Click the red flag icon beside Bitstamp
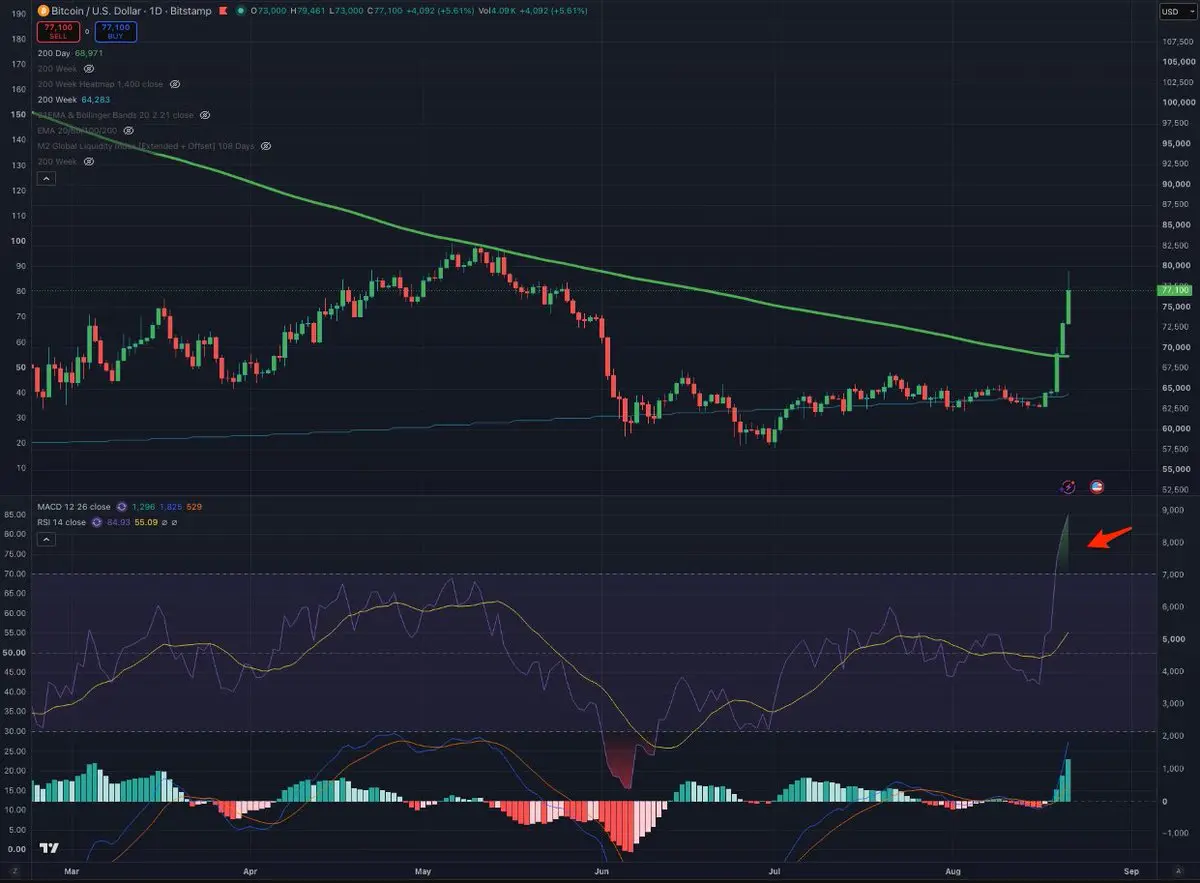The image size is (1200, 883). (x=223, y=10)
